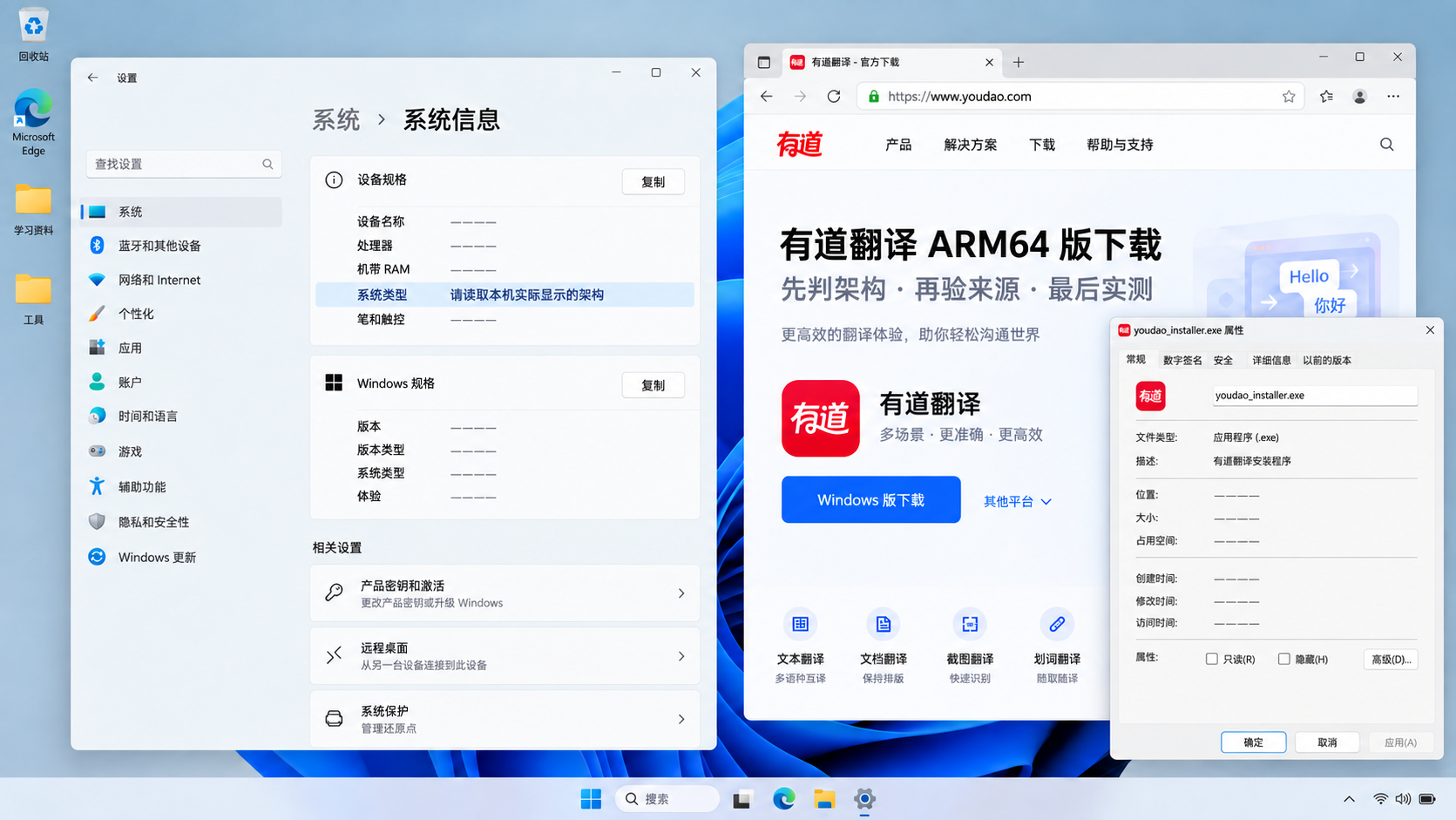Viewport: 1456px width, 820px height.
Task: Switch to 数字签名 tab in properties dialog
Action: pos(1182,360)
